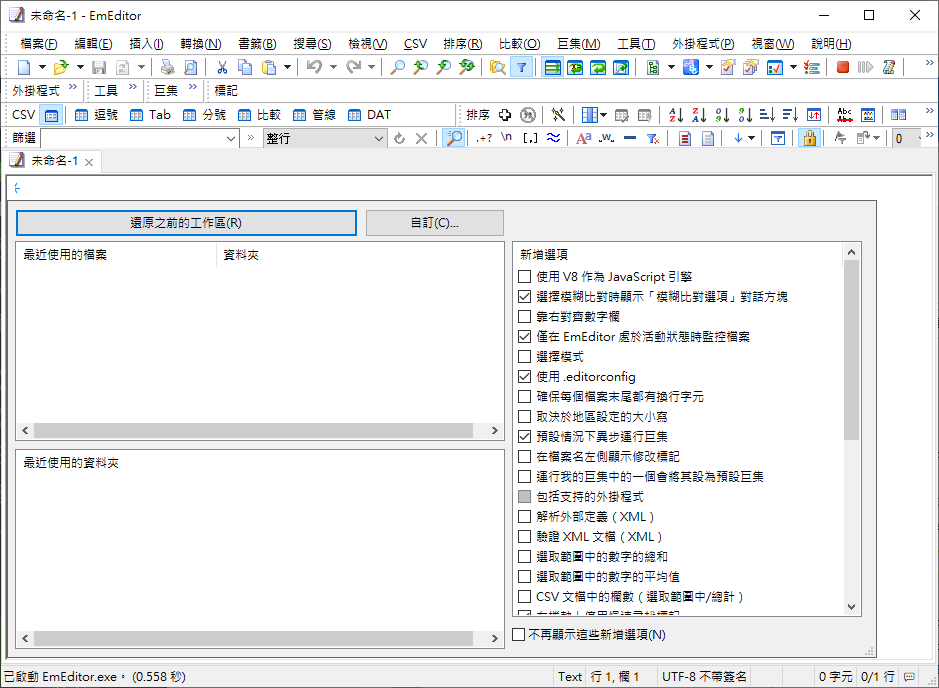Viewport: 939px width, 688px height.
Task: Toggle the incremental search magnifier in filter bar
Action: click(455, 138)
